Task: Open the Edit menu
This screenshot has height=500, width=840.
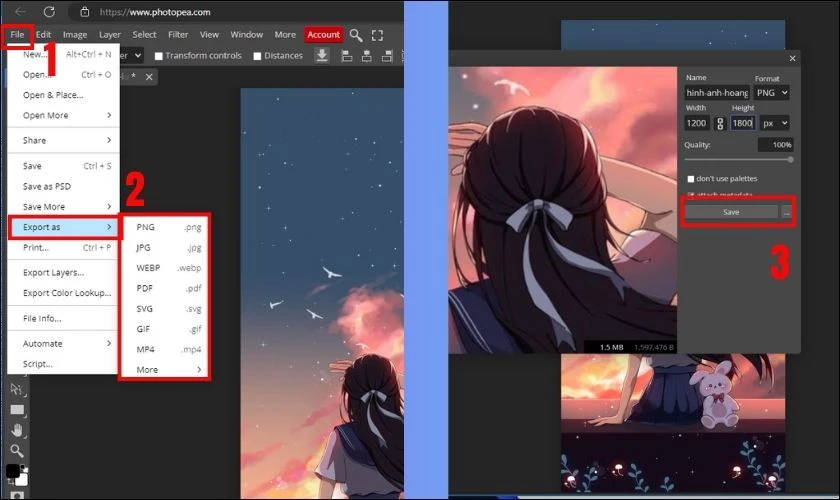Action: (43, 34)
